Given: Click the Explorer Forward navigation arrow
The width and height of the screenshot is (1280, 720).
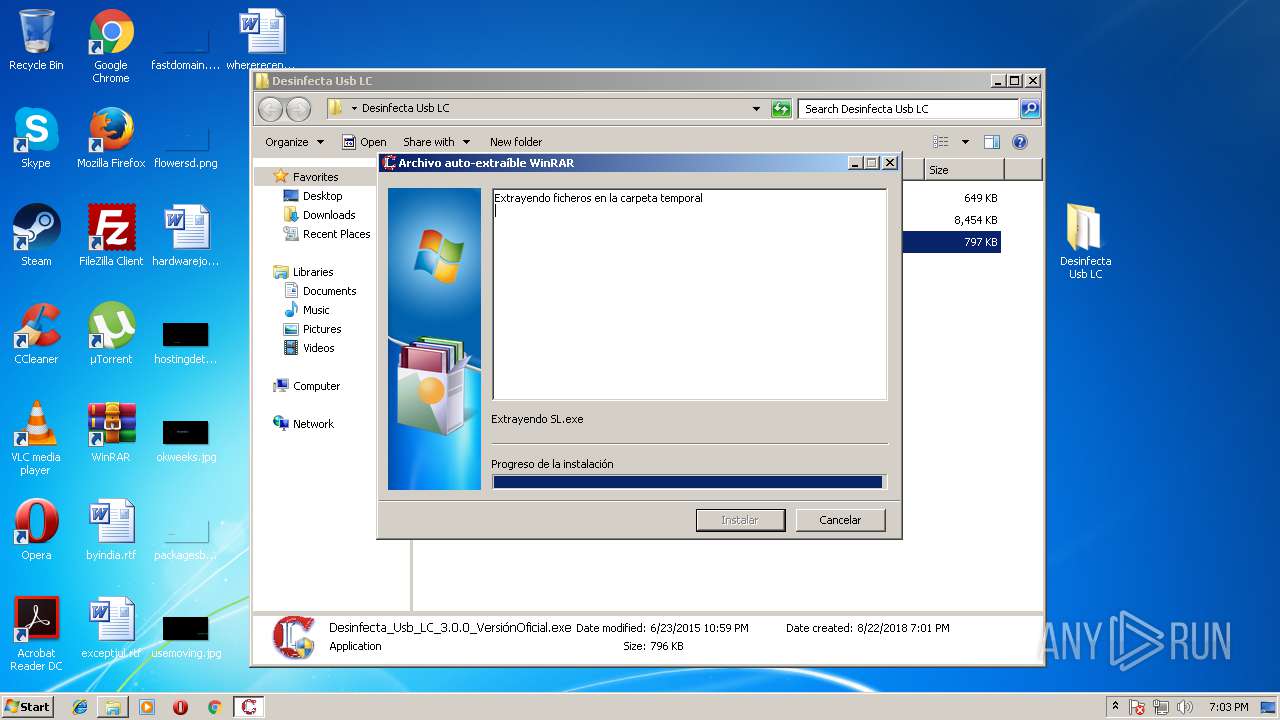Looking at the screenshot, I should pyautogui.click(x=298, y=109).
